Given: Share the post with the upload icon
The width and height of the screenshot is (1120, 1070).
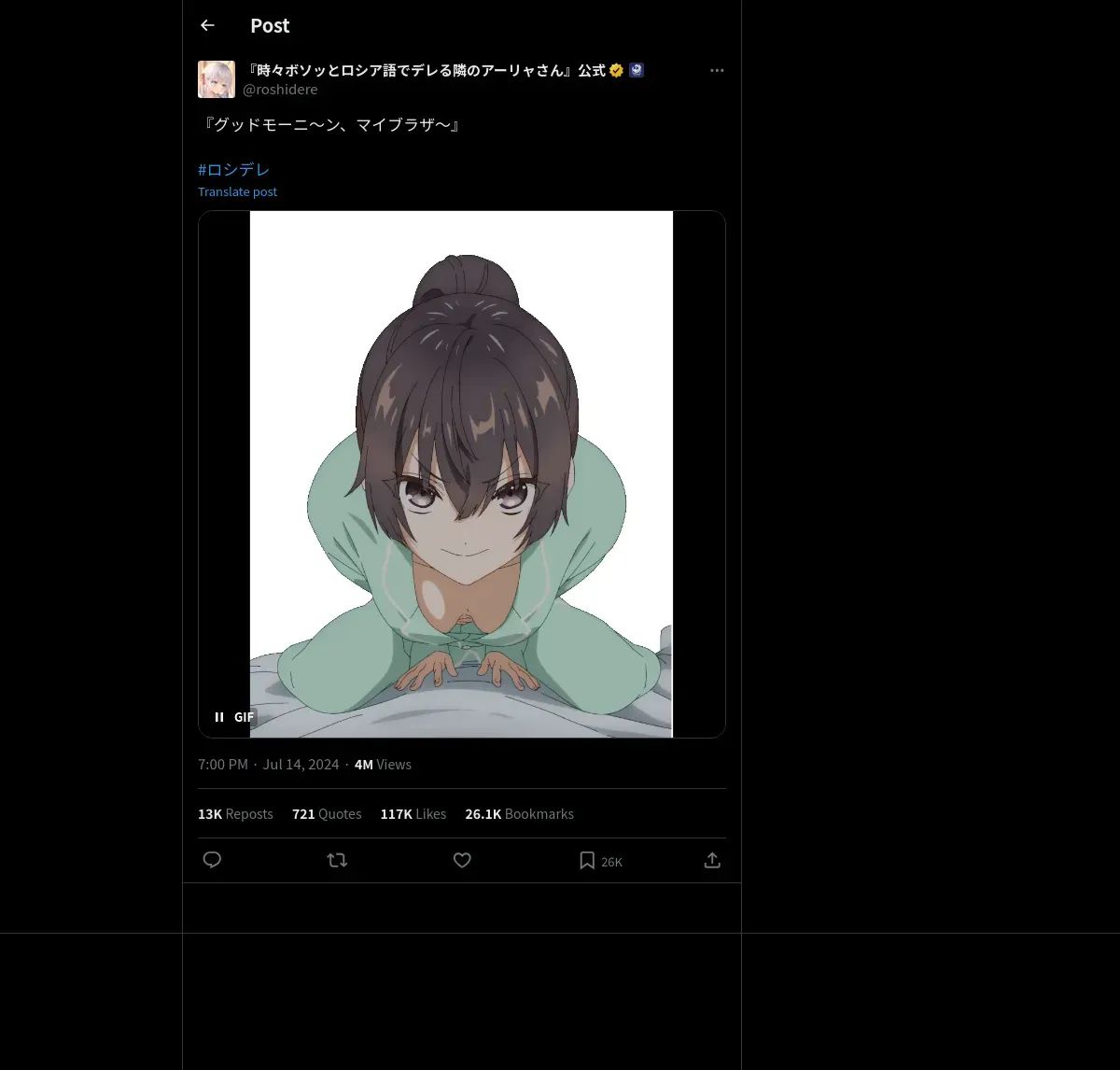Looking at the screenshot, I should [x=712, y=860].
